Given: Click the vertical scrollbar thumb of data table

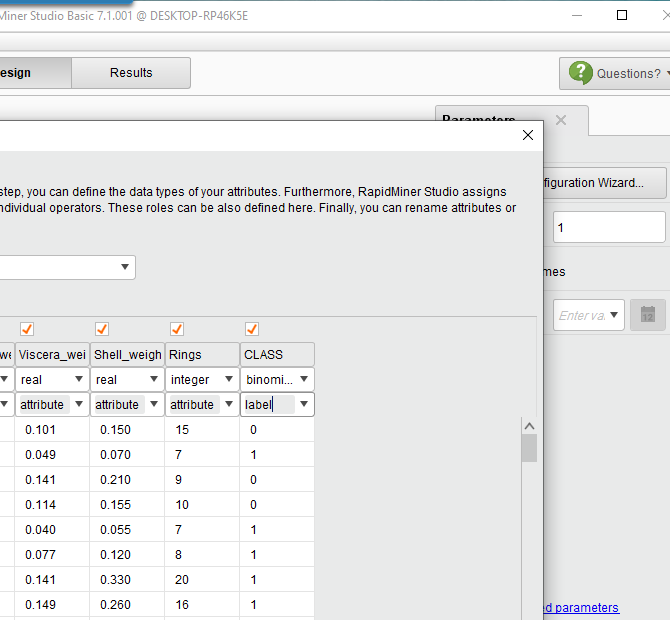Looking at the screenshot, I should tap(529, 448).
